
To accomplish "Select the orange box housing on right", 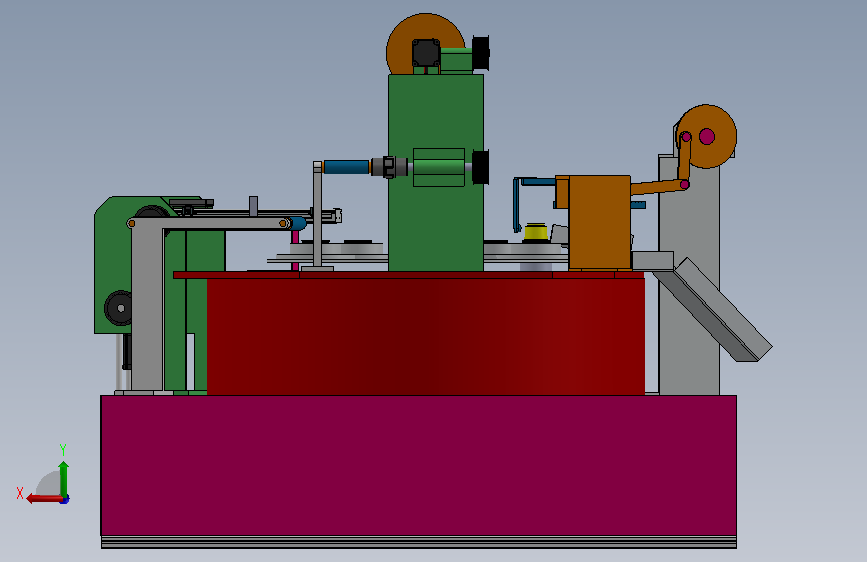I will point(599,222).
